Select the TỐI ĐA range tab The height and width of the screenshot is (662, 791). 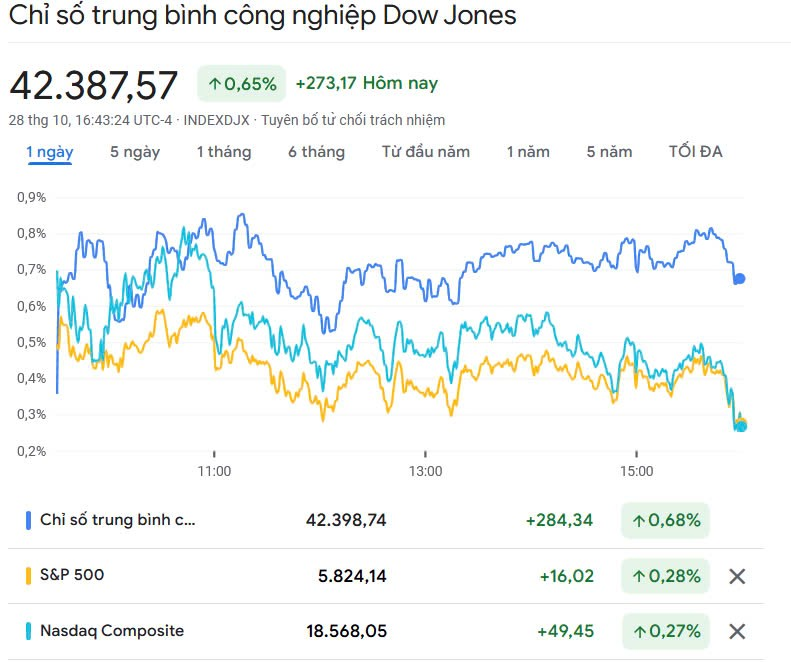[x=696, y=152]
